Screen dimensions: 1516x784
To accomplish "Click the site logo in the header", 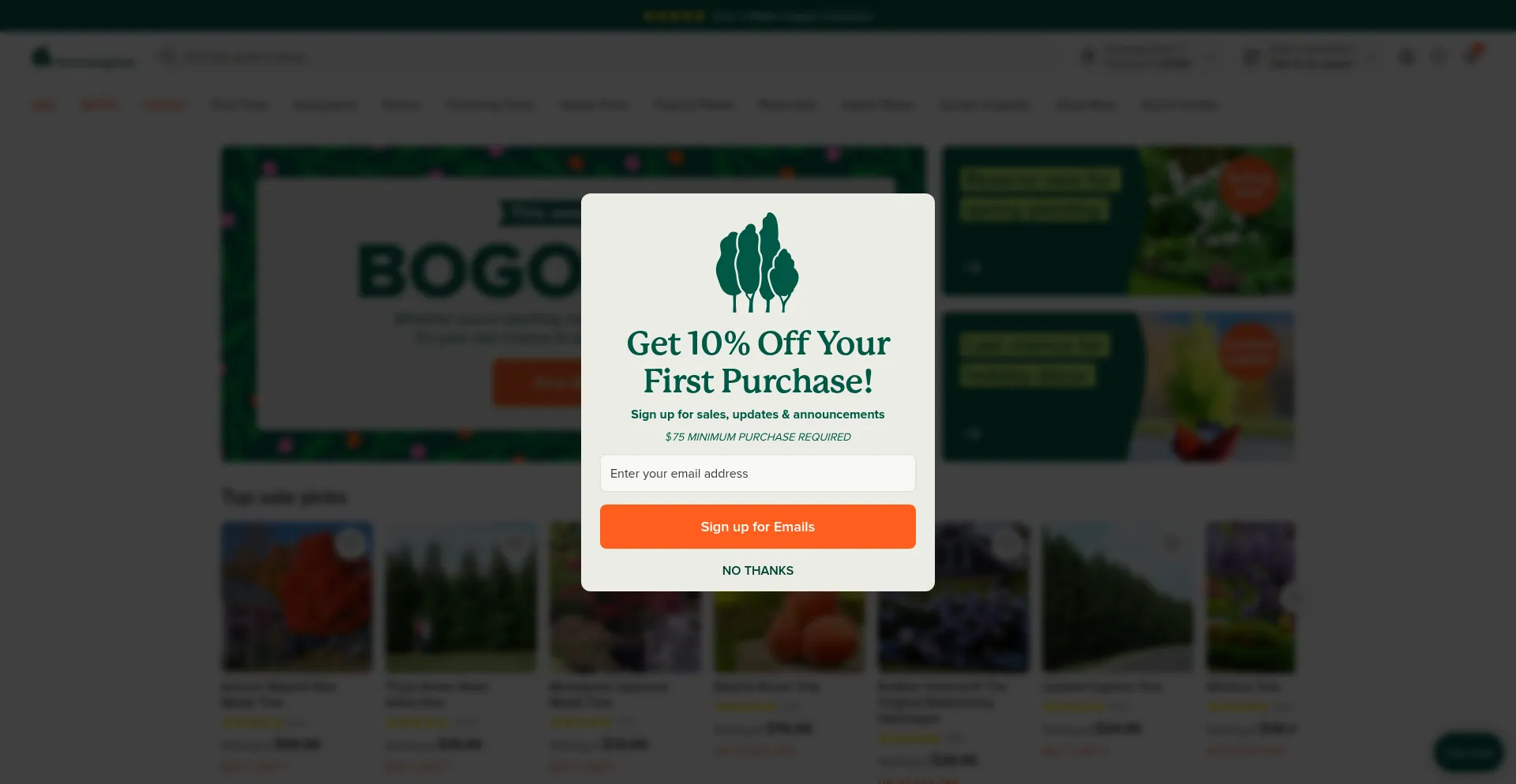I will 84,58.
